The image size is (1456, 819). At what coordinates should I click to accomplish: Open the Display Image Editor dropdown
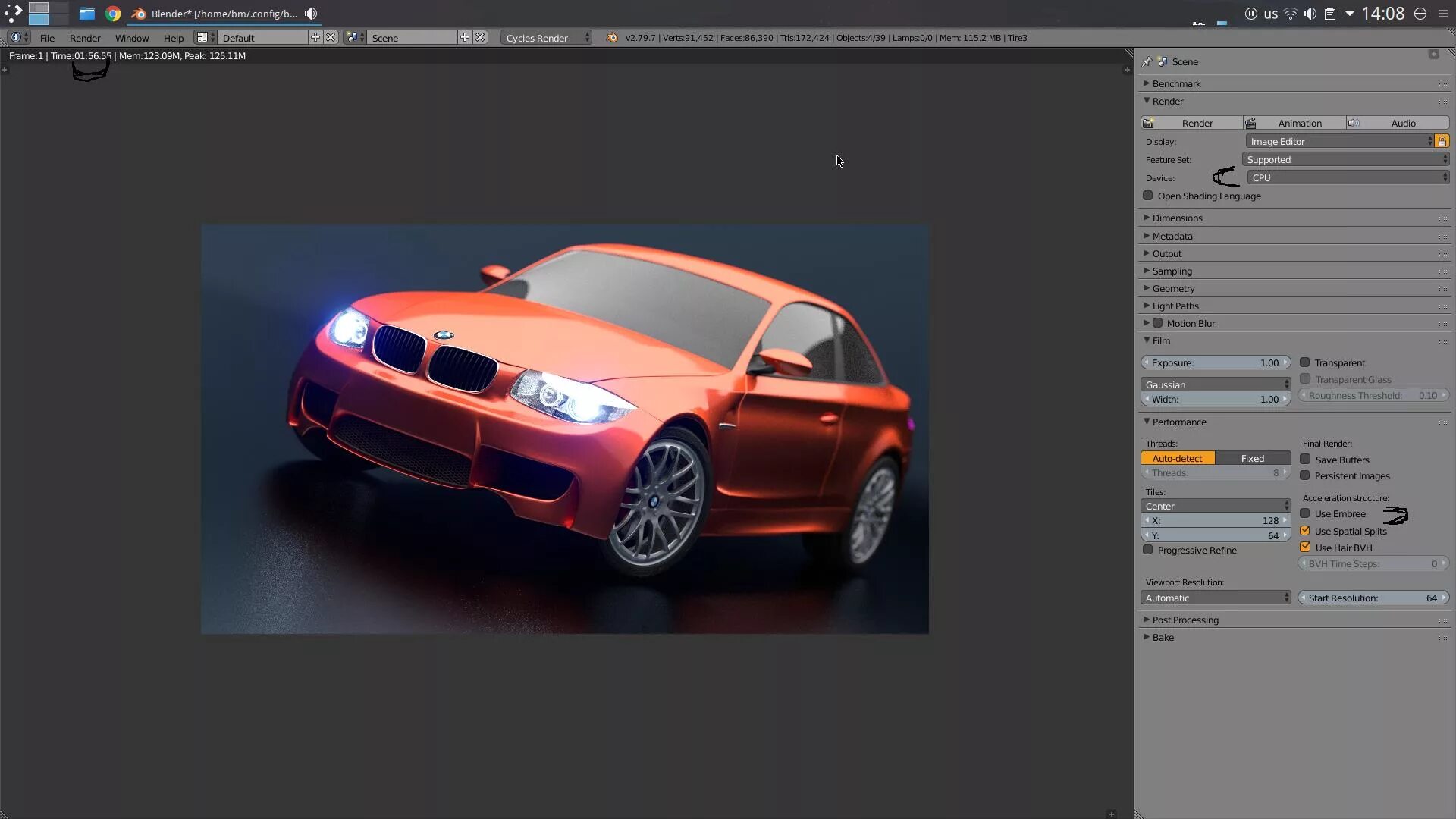coord(1340,141)
